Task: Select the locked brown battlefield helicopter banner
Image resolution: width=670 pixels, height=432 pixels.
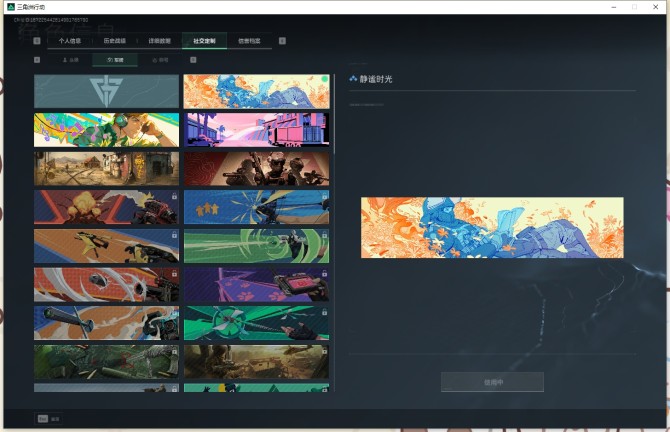Action: [x=256, y=362]
